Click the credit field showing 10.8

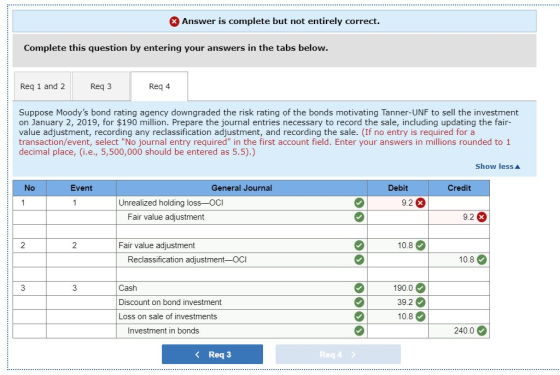point(459,260)
